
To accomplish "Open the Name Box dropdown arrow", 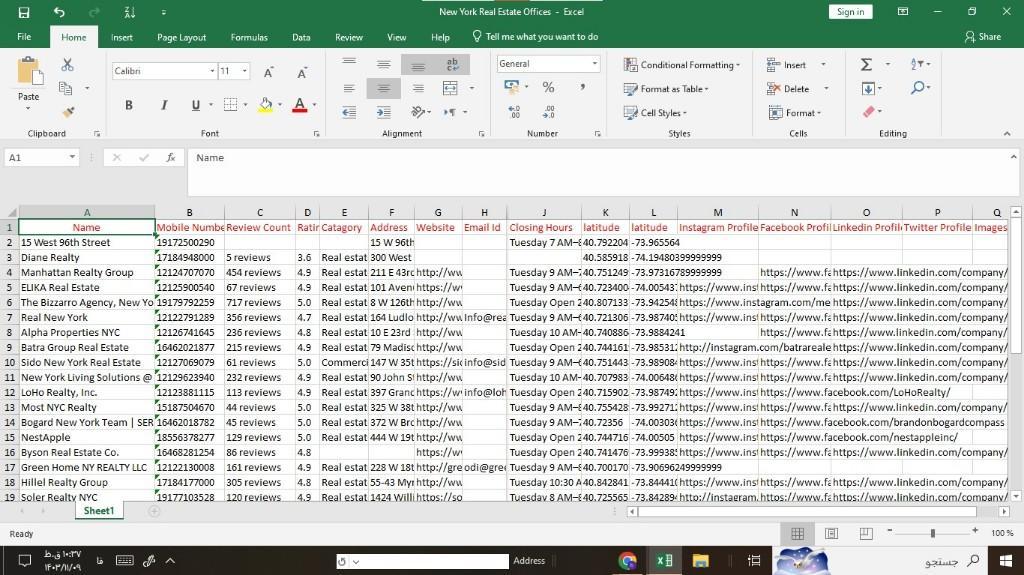I will coord(72,157).
